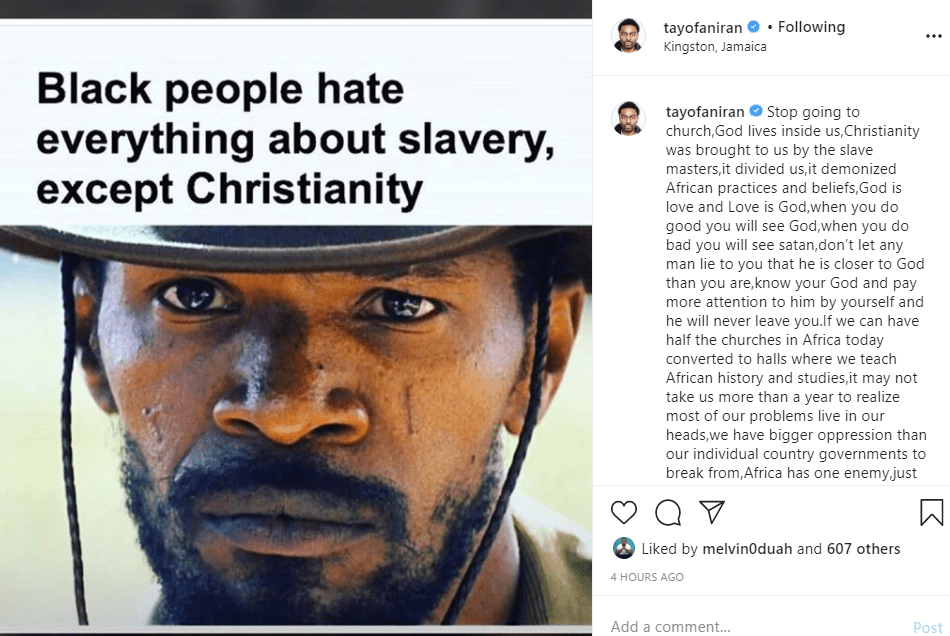
Task: Open melvin0duah's profile from likes
Action: 745,548
